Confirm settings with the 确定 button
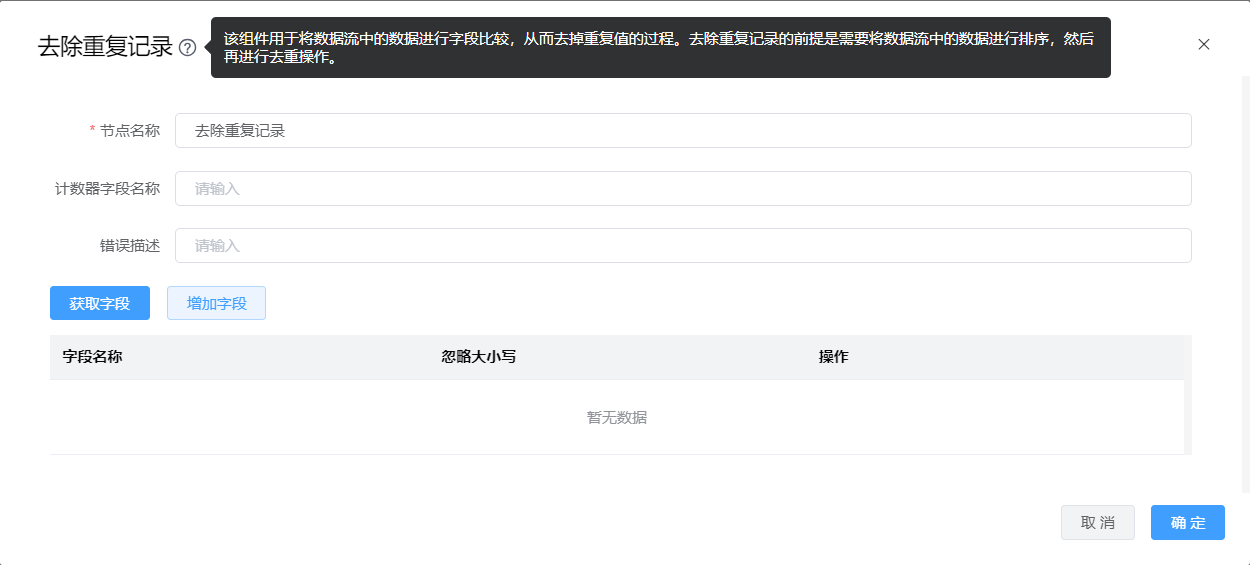Viewport: 1250px width, 565px height. coord(1187,523)
